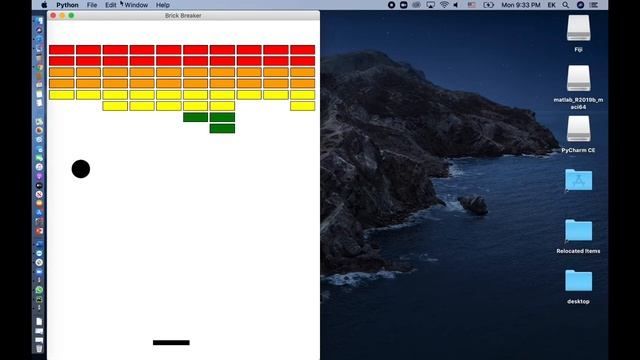Open the File menu
640x360 pixels.
click(x=92, y=5)
